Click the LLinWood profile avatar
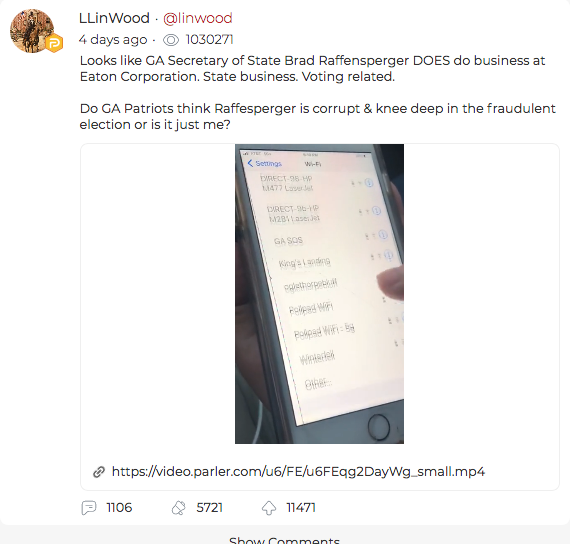This screenshot has width=570, height=544. pyautogui.click(x=32, y=31)
